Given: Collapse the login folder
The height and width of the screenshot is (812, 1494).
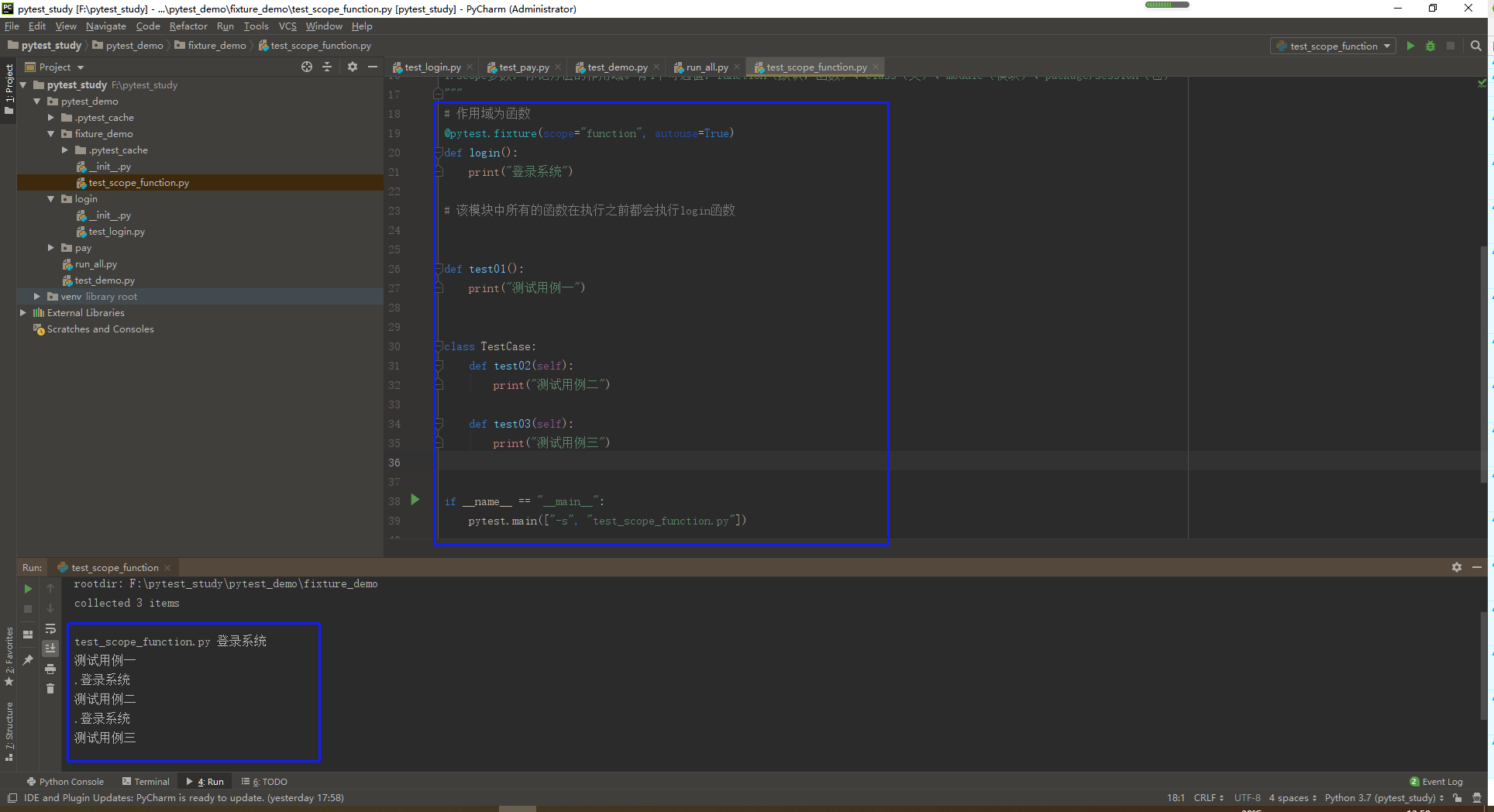Looking at the screenshot, I should 51,199.
